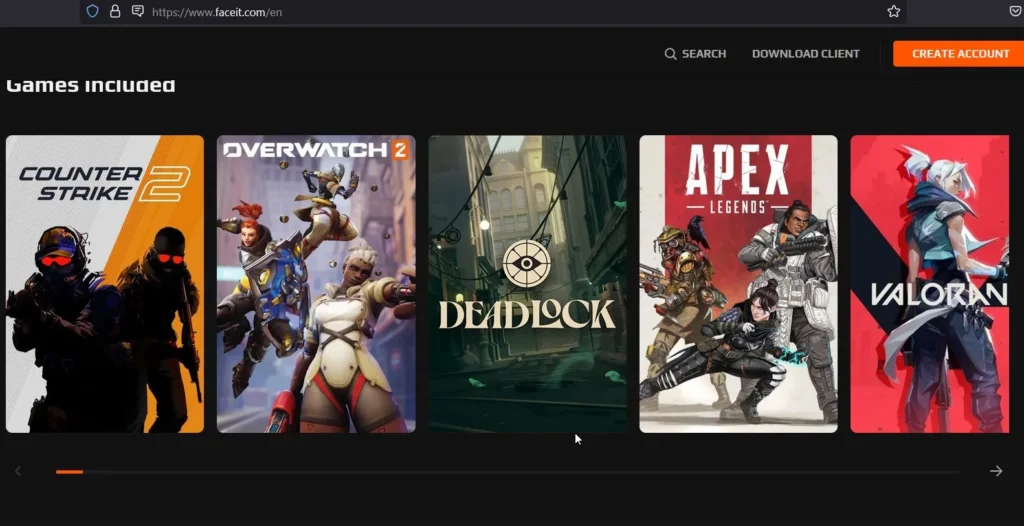Click the Games included heading
Image resolution: width=1024 pixels, height=526 pixels.
91,85
